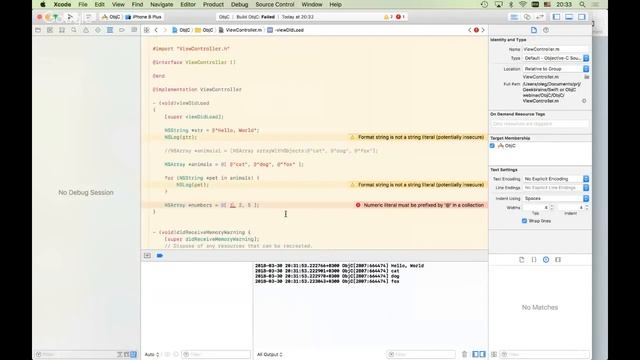Toggle the navigator panel visibility
Image resolution: width=640 pixels, height=360 pixels.
click(x=556, y=17)
